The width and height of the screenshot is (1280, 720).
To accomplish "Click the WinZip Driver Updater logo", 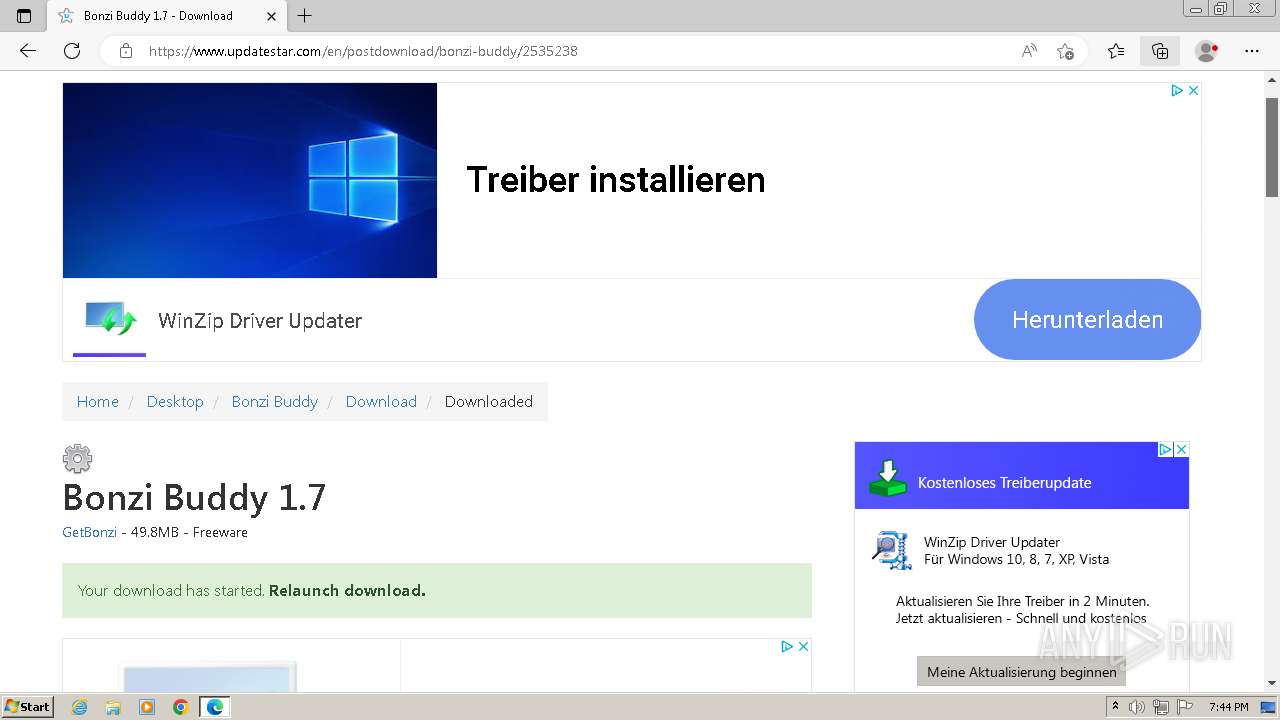I will [x=110, y=319].
